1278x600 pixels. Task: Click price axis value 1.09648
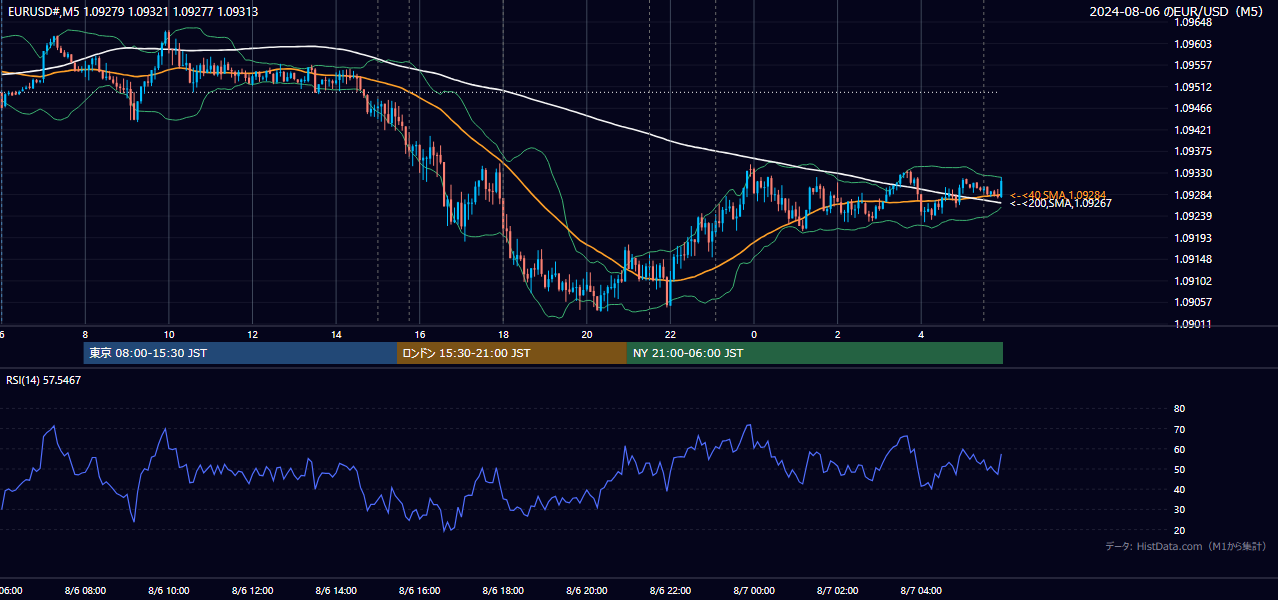(x=1193, y=22)
